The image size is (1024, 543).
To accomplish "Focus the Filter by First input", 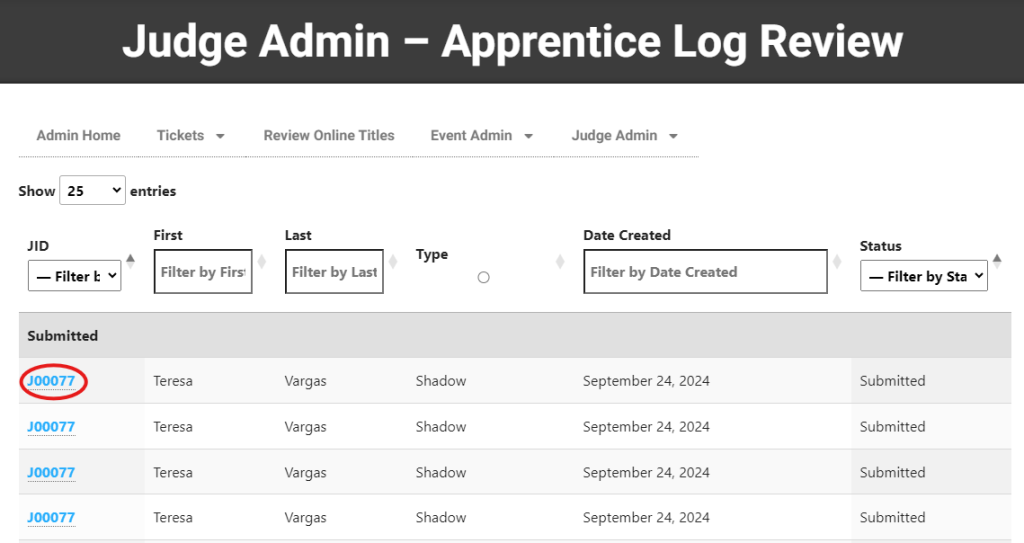I will coord(203,272).
